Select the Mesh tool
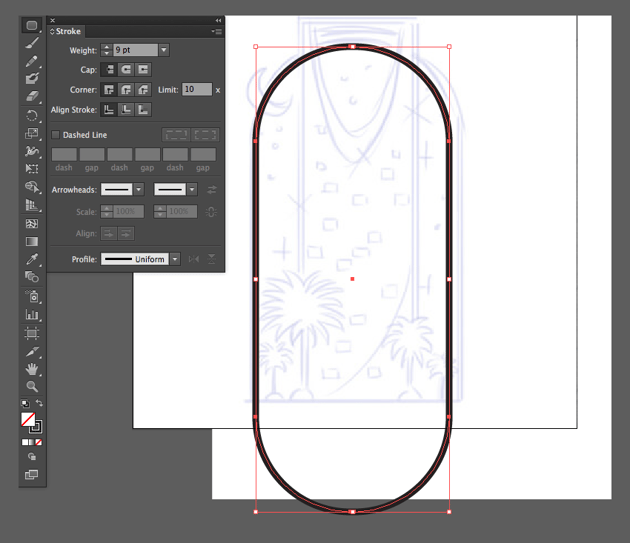Image resolution: width=630 pixels, height=543 pixels. click(x=32, y=223)
